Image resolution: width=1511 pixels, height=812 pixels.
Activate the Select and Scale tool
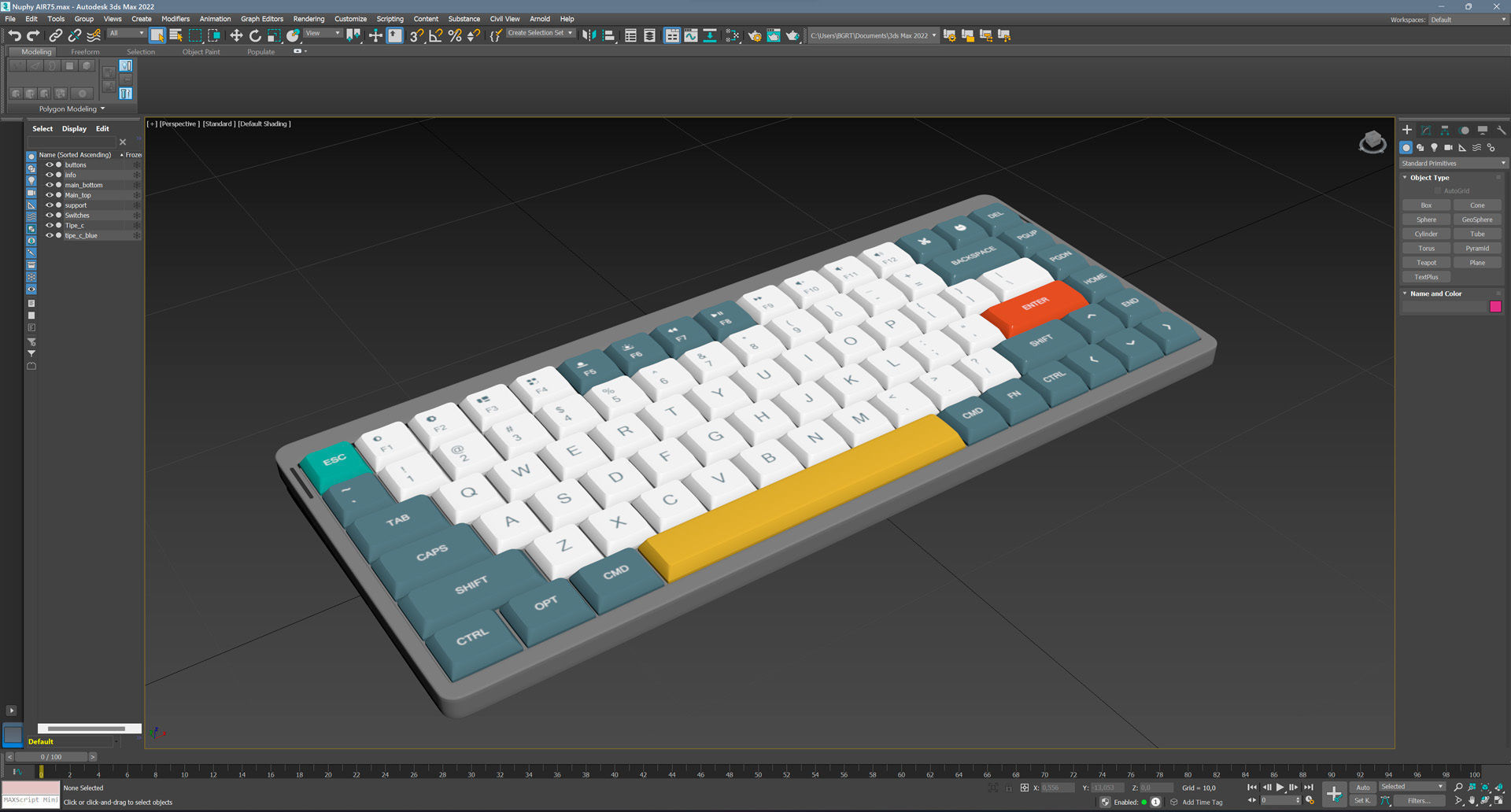pos(274,35)
